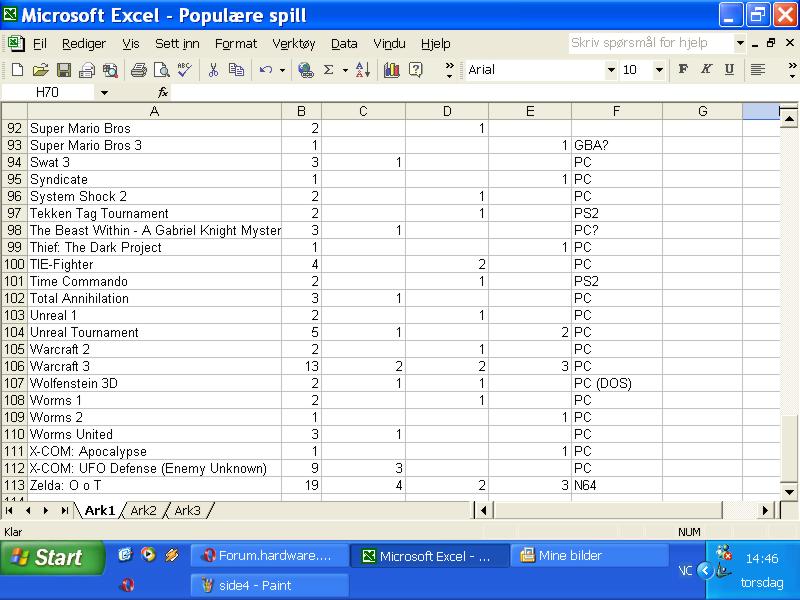Toggle Italic formatting (K button)

click(x=706, y=69)
